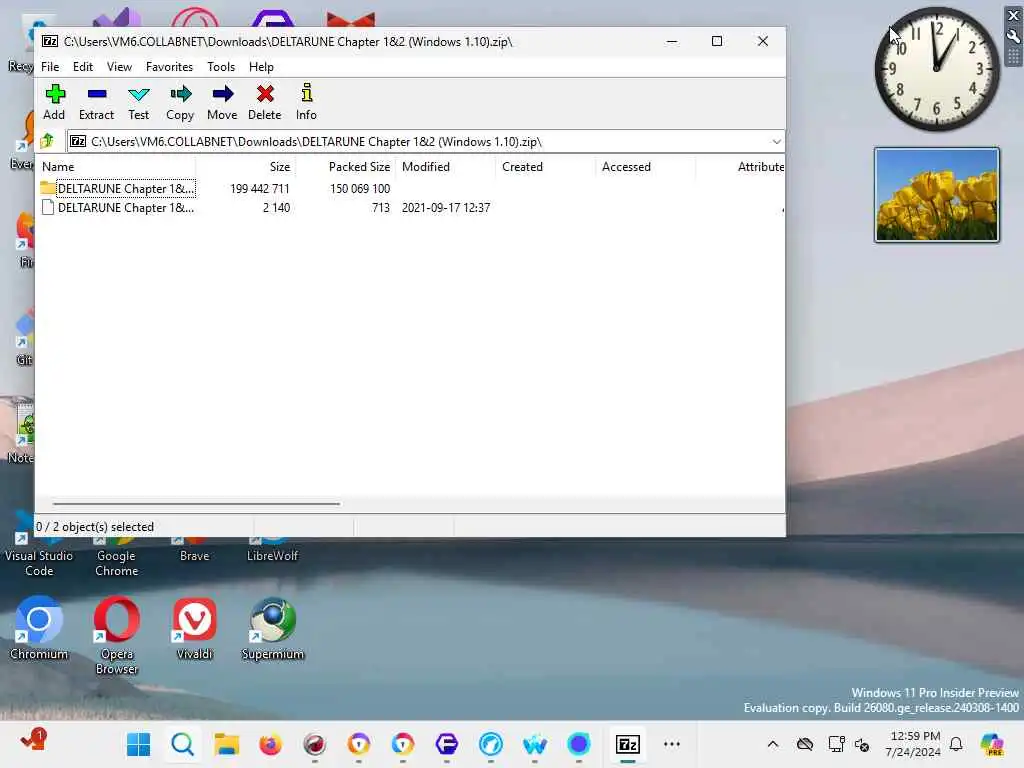
Task: Sort by the Created column
Action: pos(546,167)
